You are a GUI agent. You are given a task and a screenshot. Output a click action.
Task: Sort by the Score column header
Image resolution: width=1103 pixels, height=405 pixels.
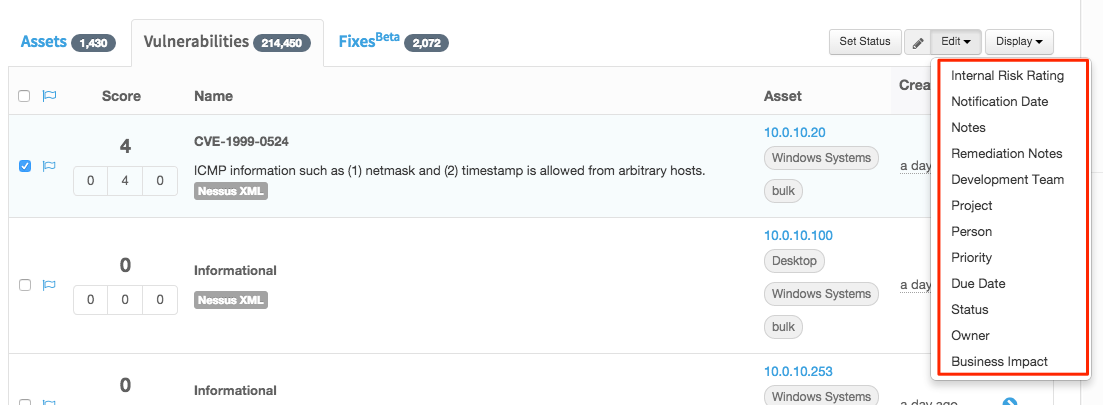(121, 96)
